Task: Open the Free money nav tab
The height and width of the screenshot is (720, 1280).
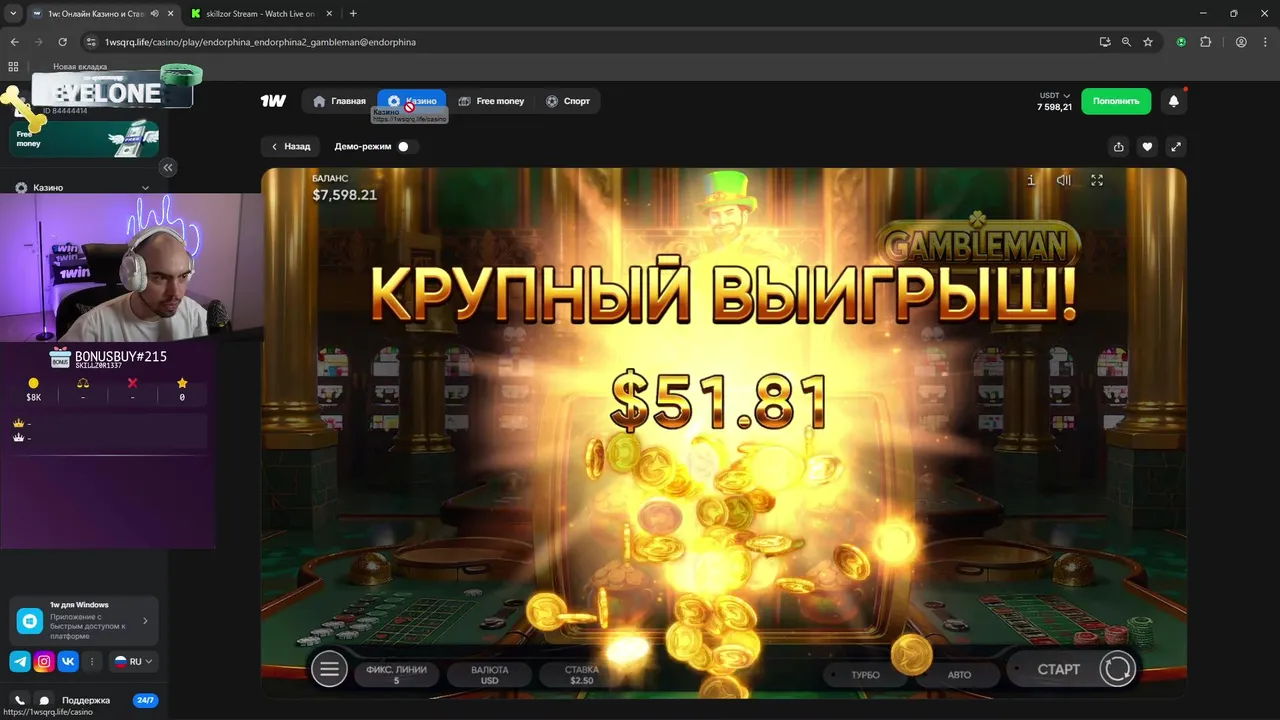Action: coord(491,101)
